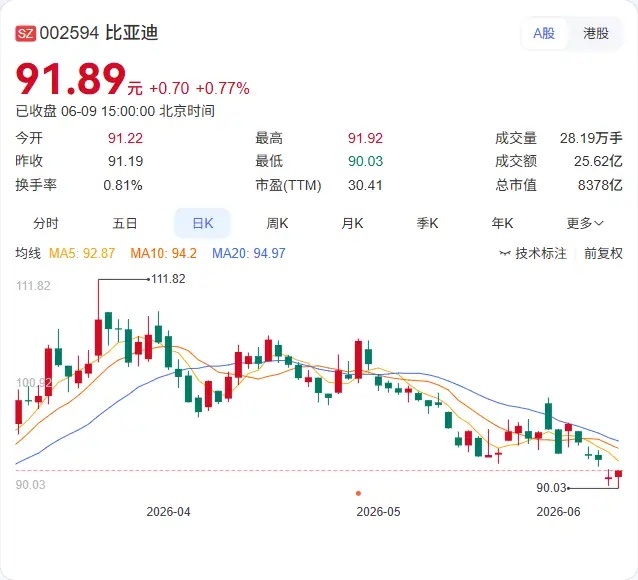
Task: Click the 成交额 value 25.62亿
Action: tap(598, 161)
